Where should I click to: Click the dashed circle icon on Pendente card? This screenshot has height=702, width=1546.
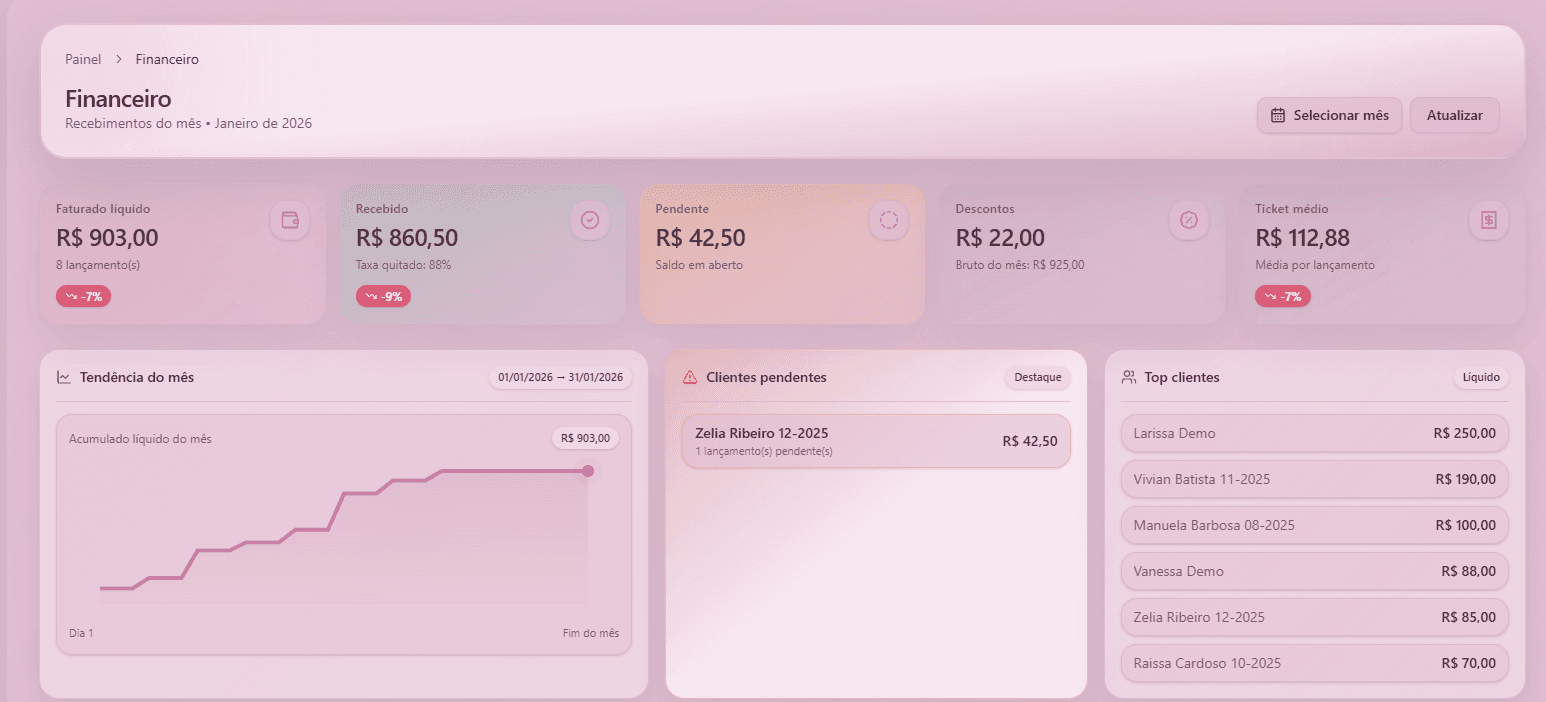[889, 220]
